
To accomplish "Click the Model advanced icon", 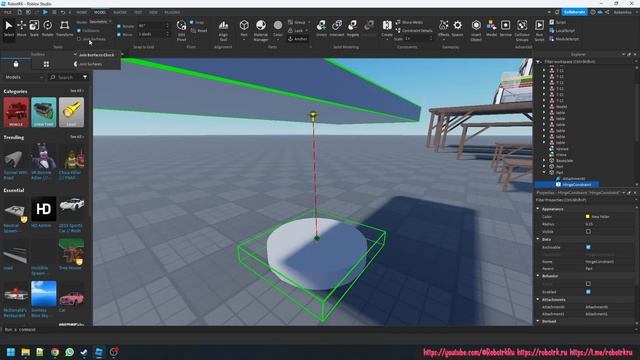I will coord(491,29).
